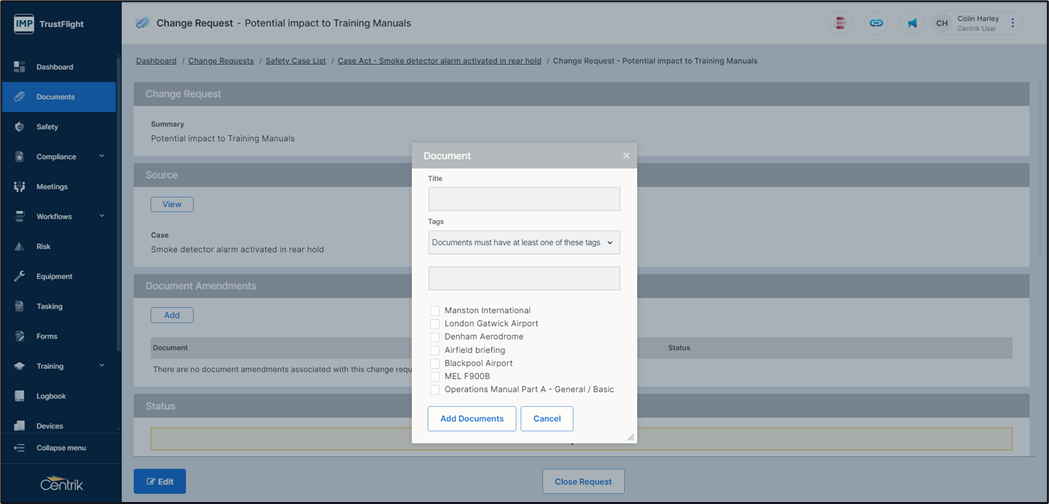Click the Equipment wrench icon in sidebar
1049x504 pixels.
(x=19, y=276)
